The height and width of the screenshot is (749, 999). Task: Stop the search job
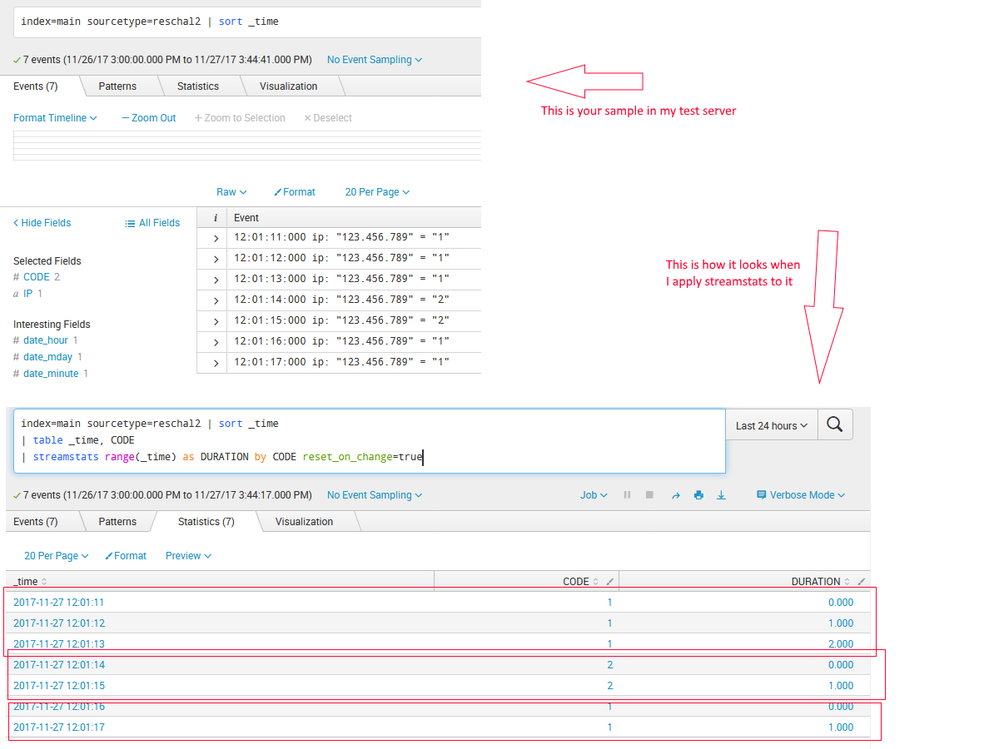coord(650,495)
